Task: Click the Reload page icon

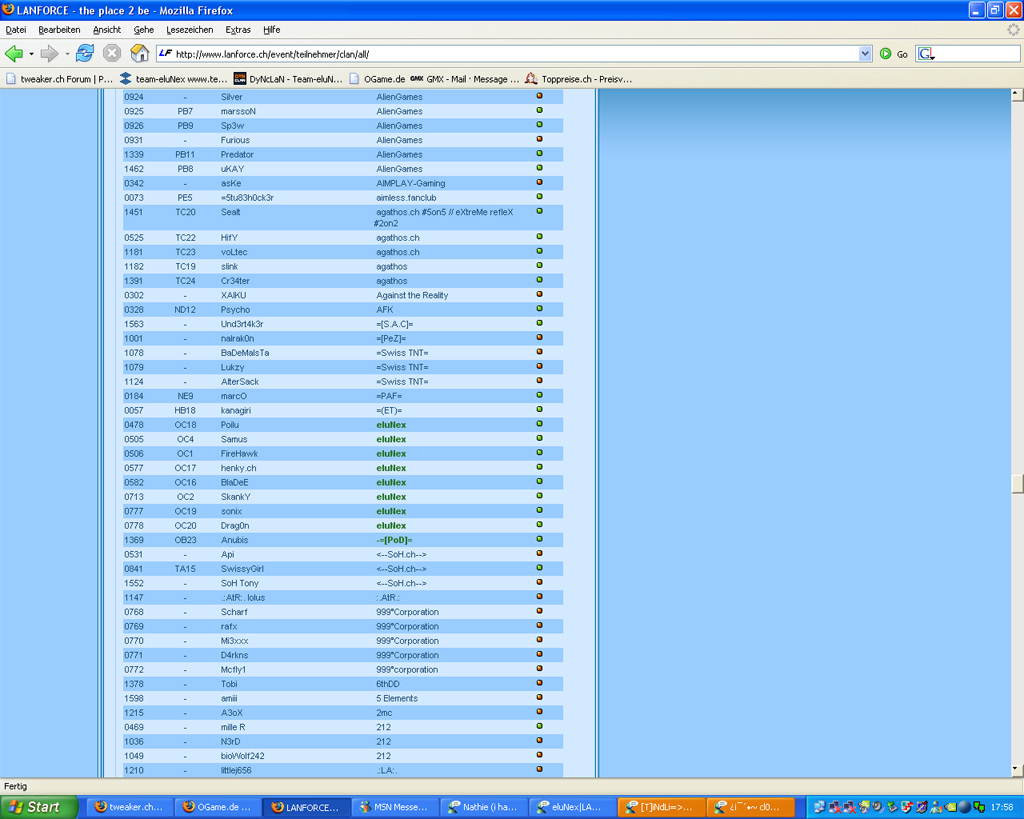Action: click(85, 54)
